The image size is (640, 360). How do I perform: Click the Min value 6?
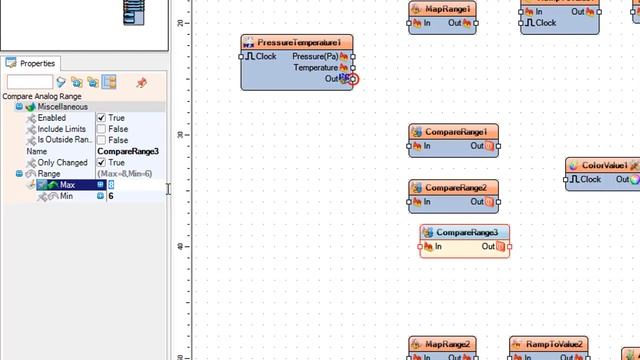pyautogui.click(x=111, y=196)
